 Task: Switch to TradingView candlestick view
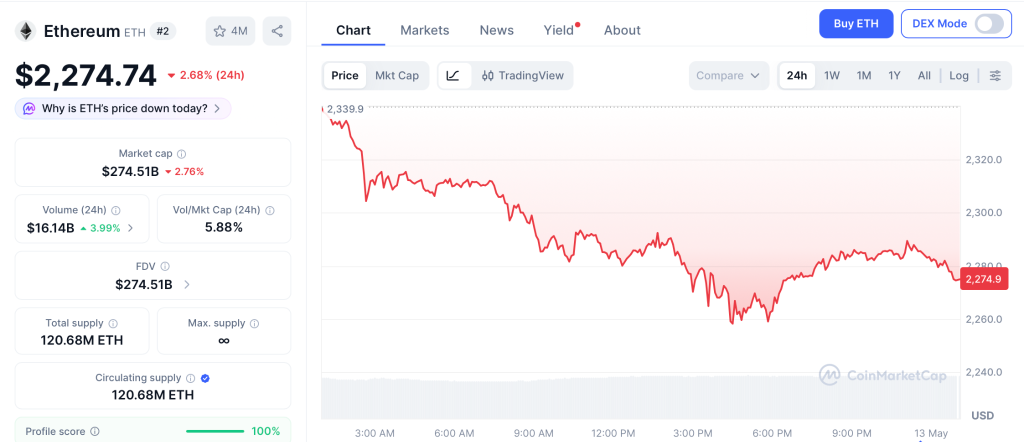click(x=522, y=76)
